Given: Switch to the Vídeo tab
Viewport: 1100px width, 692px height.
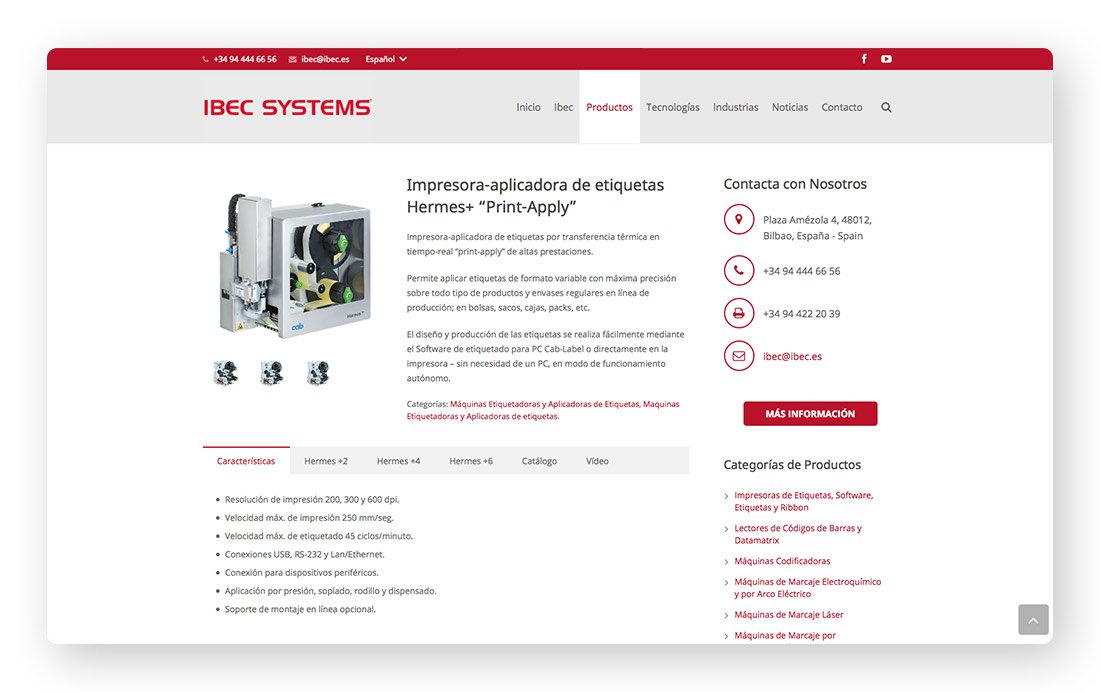Looking at the screenshot, I should tap(597, 461).
